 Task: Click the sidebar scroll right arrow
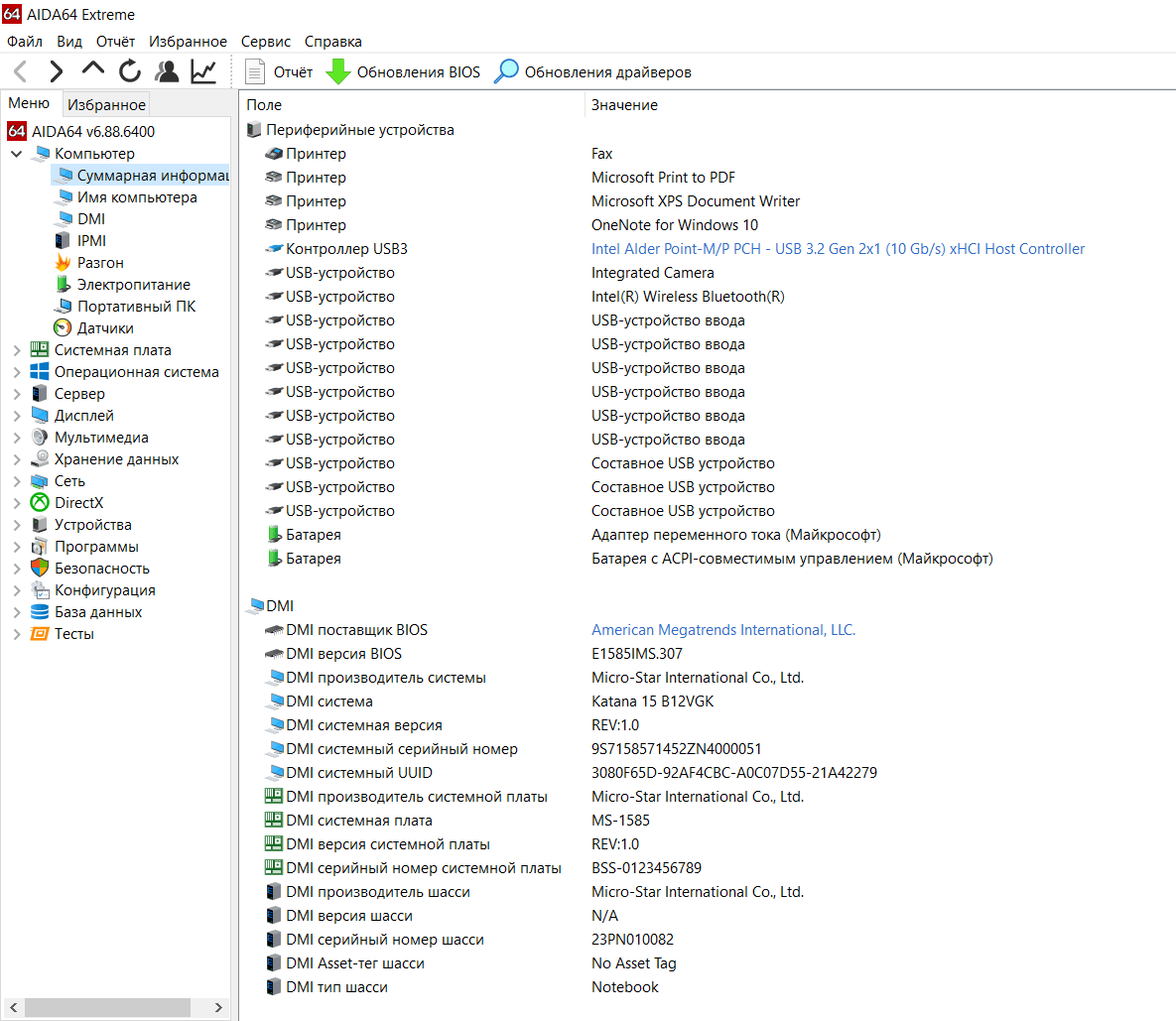point(218,1007)
